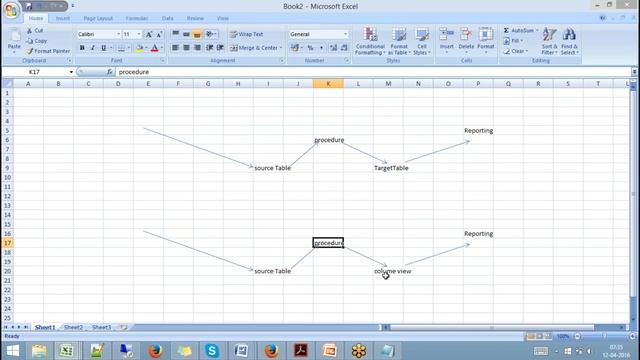This screenshot has width=640, height=360.
Task: Toggle Underline formatting
Action: 104,48
